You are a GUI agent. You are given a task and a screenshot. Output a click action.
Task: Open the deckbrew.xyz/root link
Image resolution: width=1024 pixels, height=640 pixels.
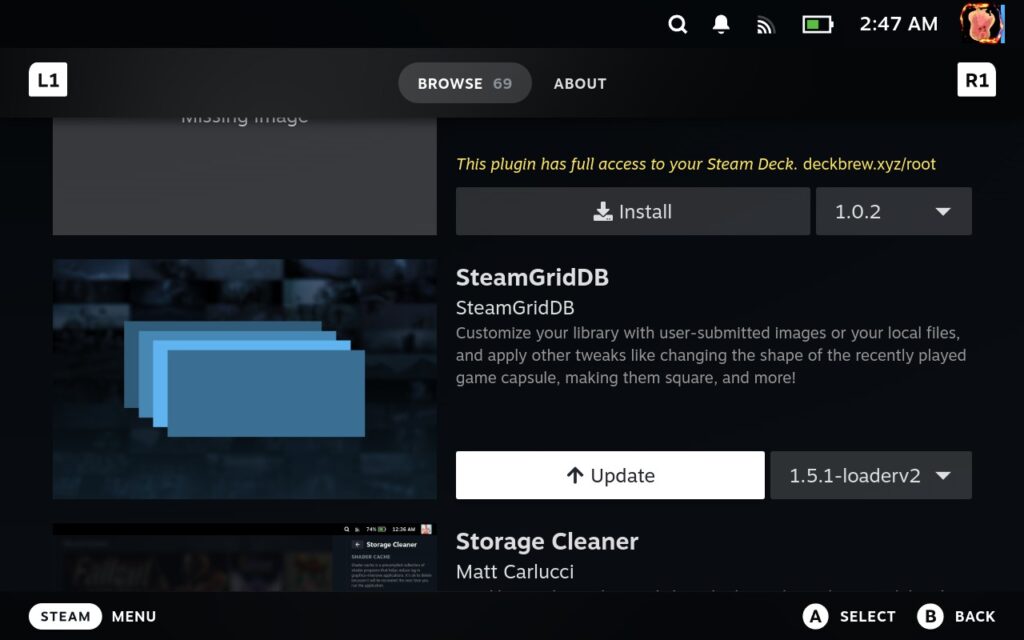pyautogui.click(x=869, y=164)
